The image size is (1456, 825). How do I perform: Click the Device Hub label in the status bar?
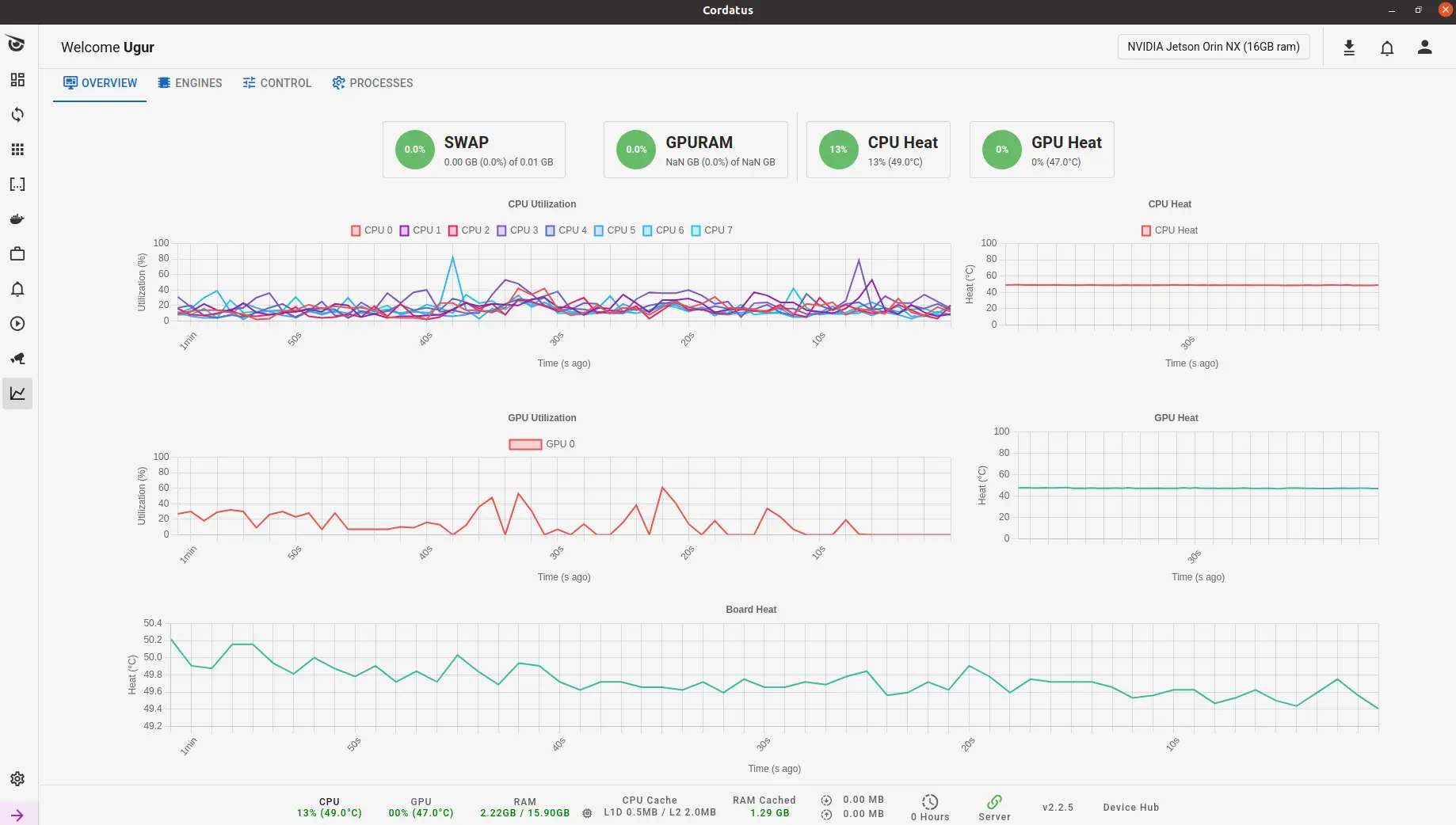[x=1130, y=808]
